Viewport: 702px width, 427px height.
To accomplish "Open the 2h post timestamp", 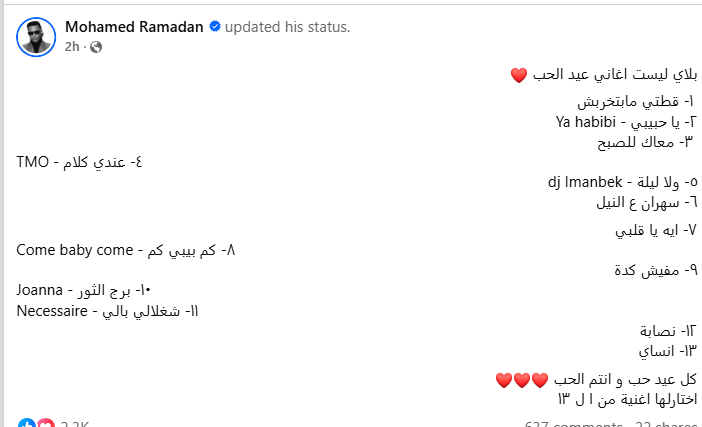I will click(x=72, y=47).
